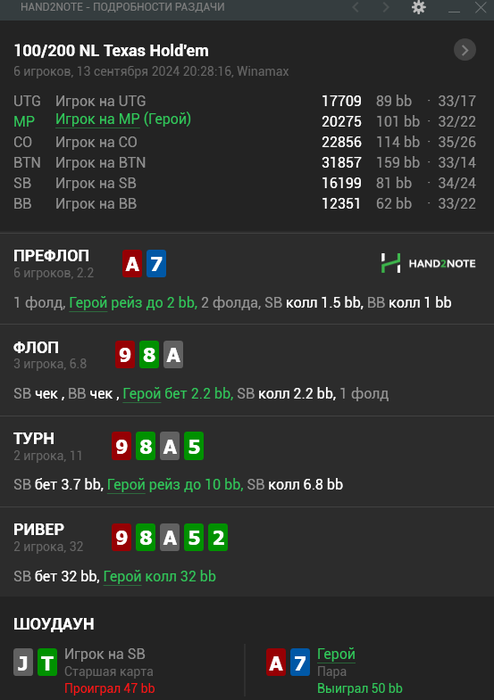Click the green 2 river card
This screenshot has height=700, width=494.
point(218,537)
